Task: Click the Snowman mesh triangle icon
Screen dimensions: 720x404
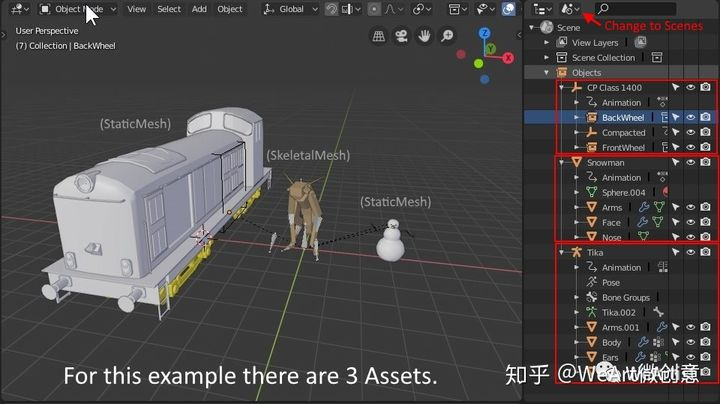Action: click(x=577, y=163)
